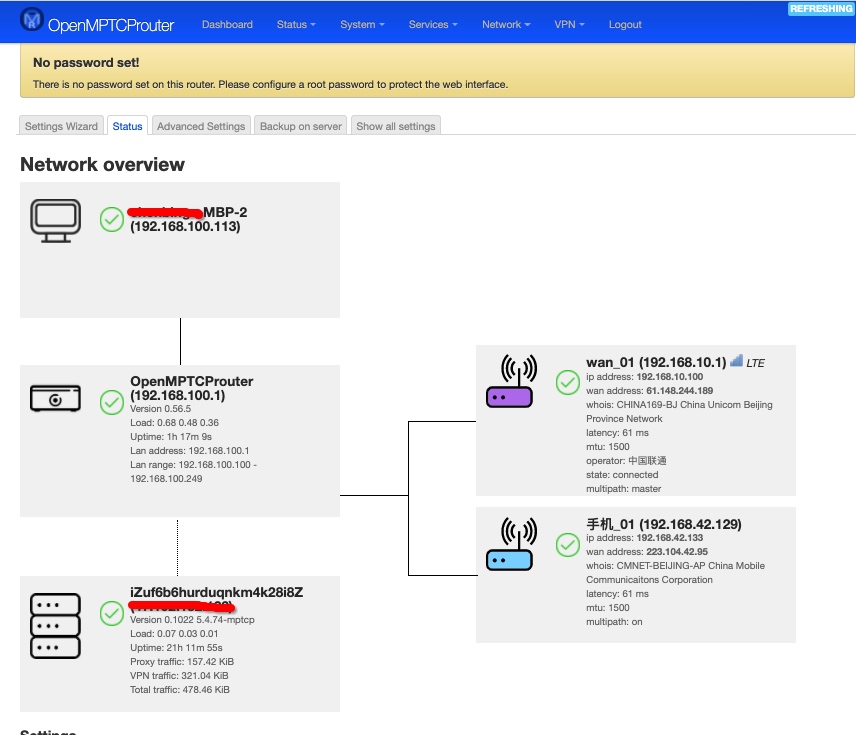Screen dimensions: 856x735
Task: Toggle the green status check beside 手机_01
Action: point(568,545)
